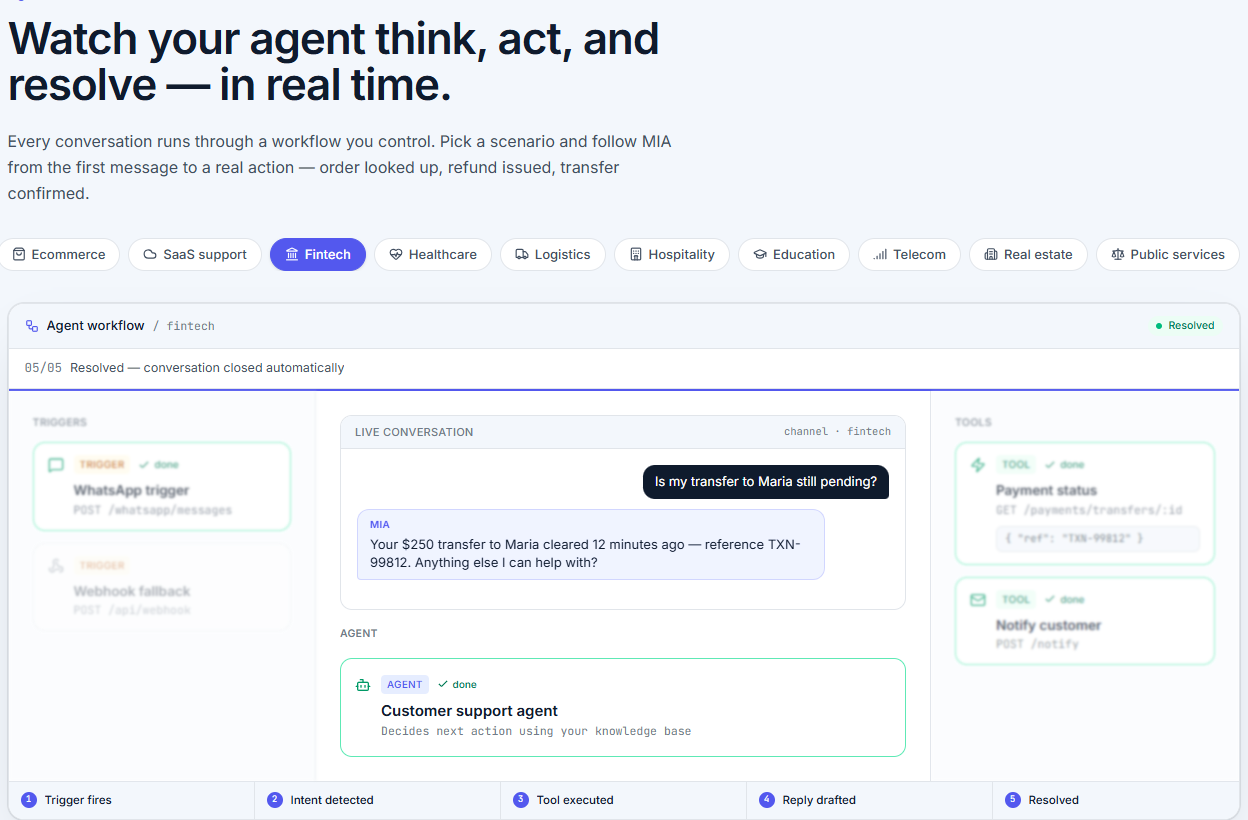Jump to step 5 Resolved

pyautogui.click(x=1115, y=800)
